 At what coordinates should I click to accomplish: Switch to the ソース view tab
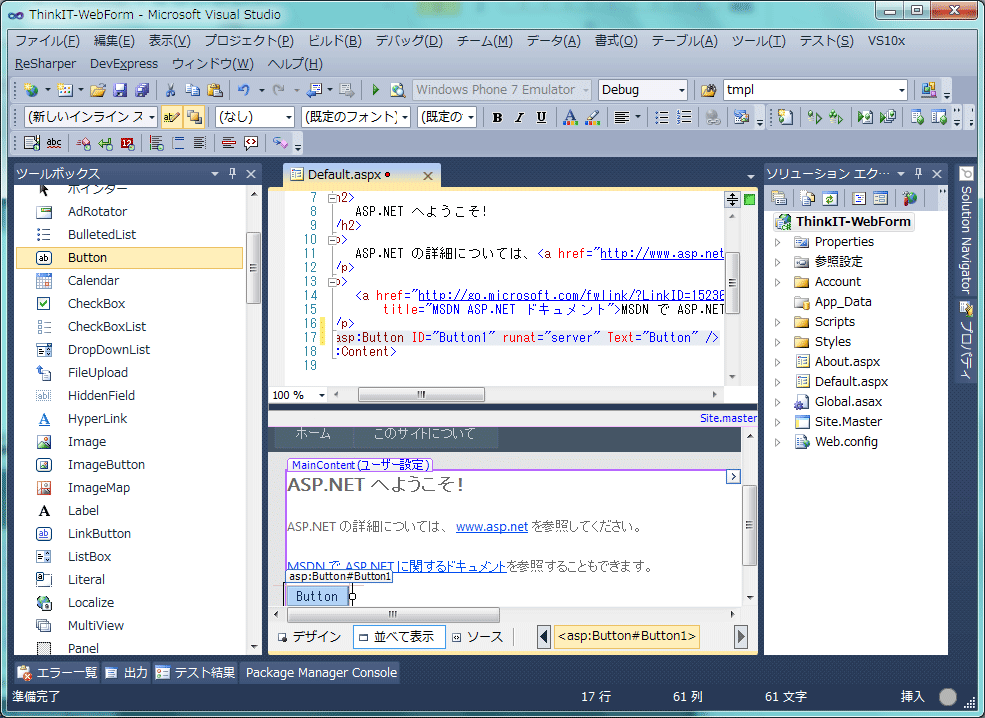coord(477,637)
